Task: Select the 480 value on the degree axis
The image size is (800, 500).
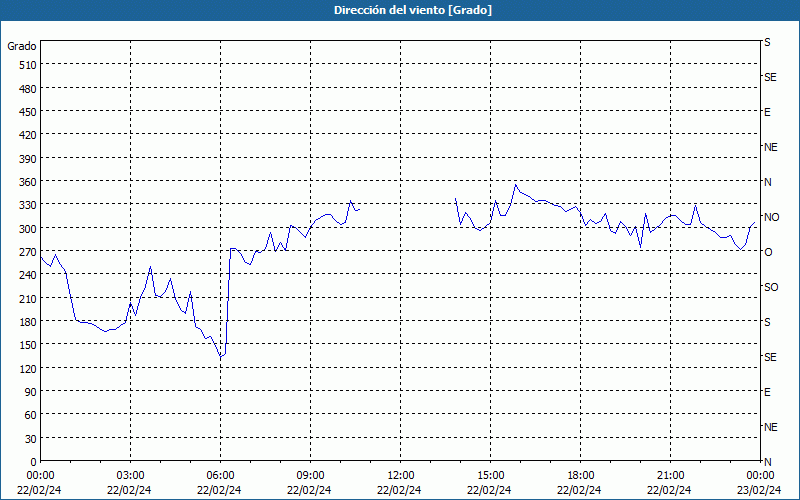Action: coord(28,89)
